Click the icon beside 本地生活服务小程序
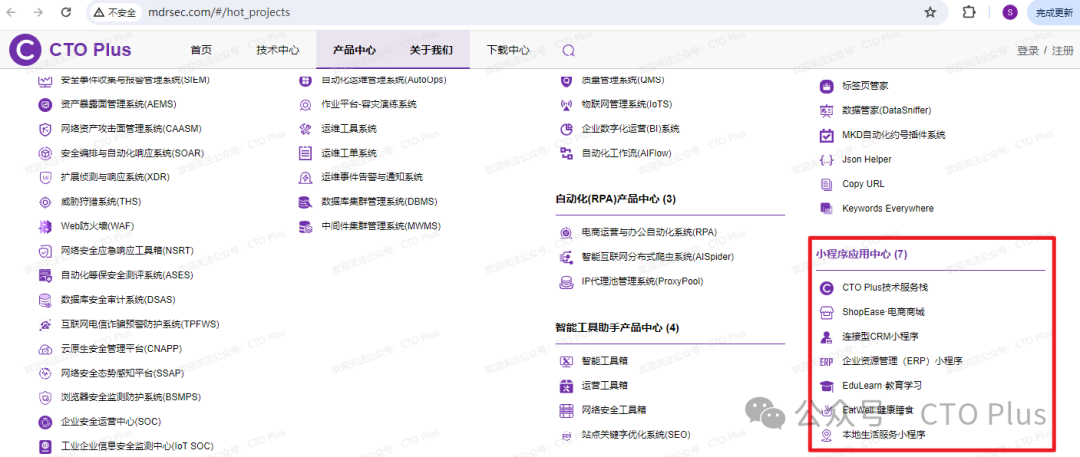Viewport: 1080px width, 457px height. pyautogui.click(x=827, y=435)
